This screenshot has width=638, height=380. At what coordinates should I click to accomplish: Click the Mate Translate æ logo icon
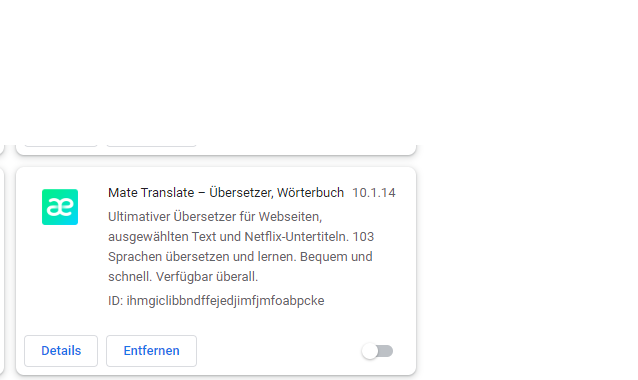pyautogui.click(x=60, y=207)
